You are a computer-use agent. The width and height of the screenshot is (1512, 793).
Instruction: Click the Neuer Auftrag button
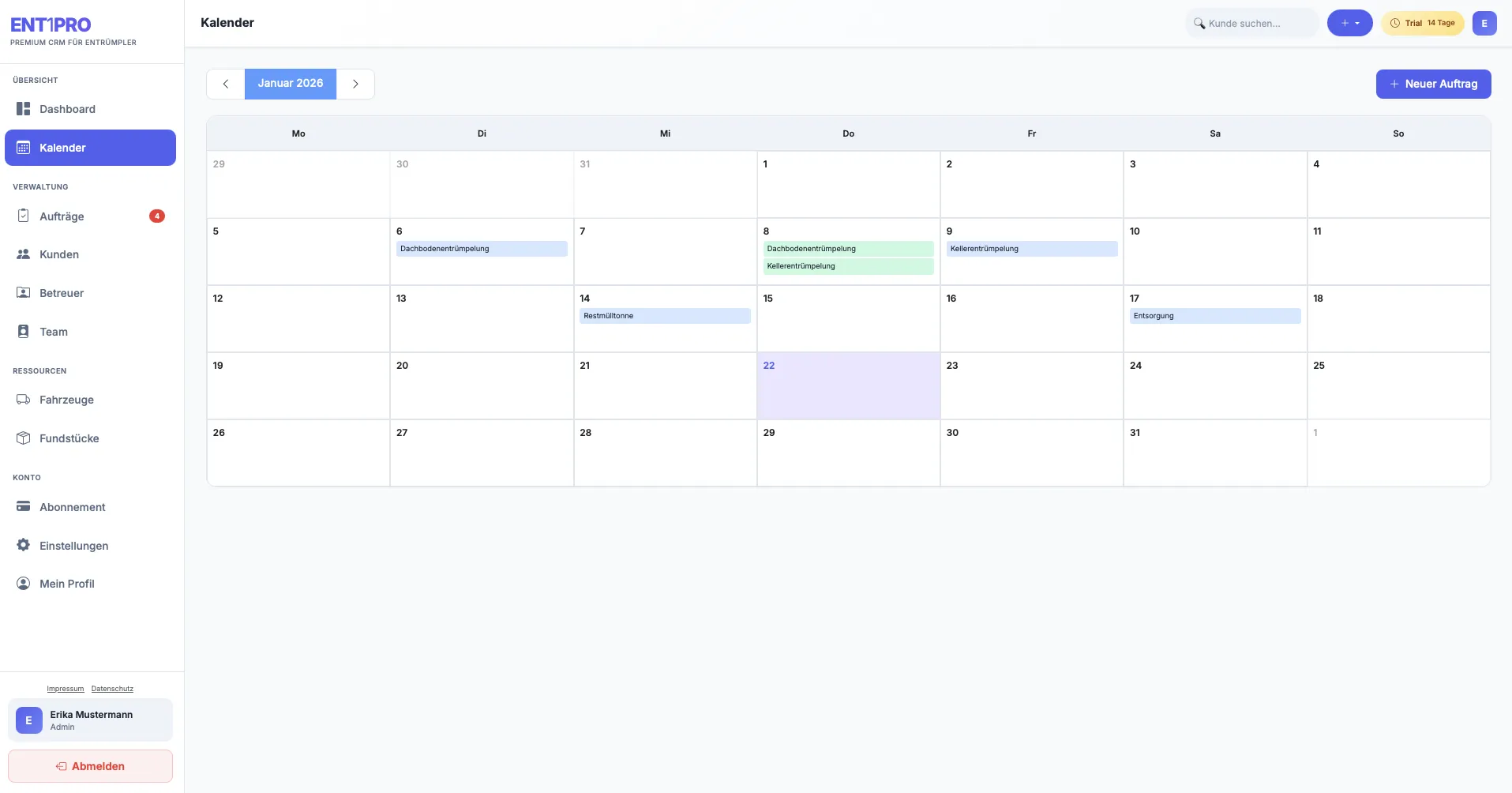click(1433, 84)
